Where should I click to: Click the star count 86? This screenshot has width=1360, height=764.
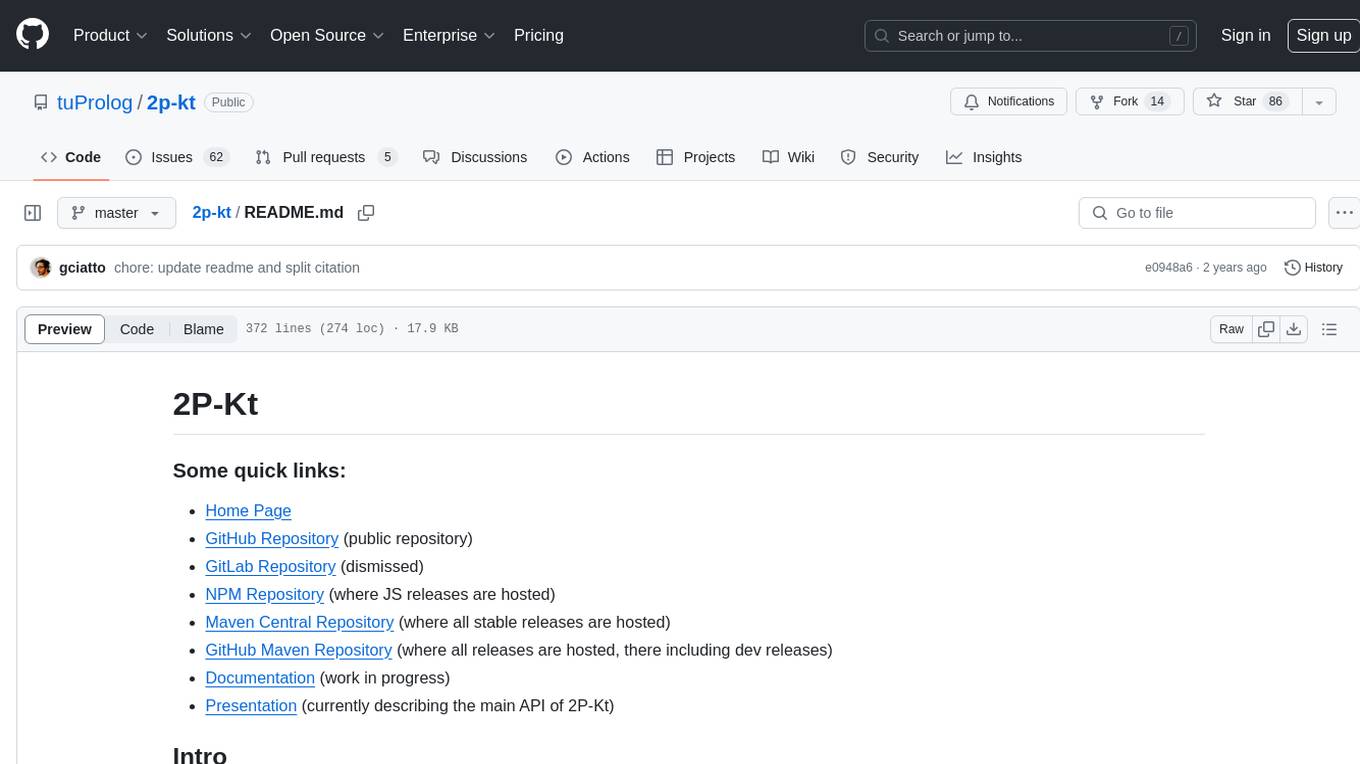click(x=1275, y=102)
